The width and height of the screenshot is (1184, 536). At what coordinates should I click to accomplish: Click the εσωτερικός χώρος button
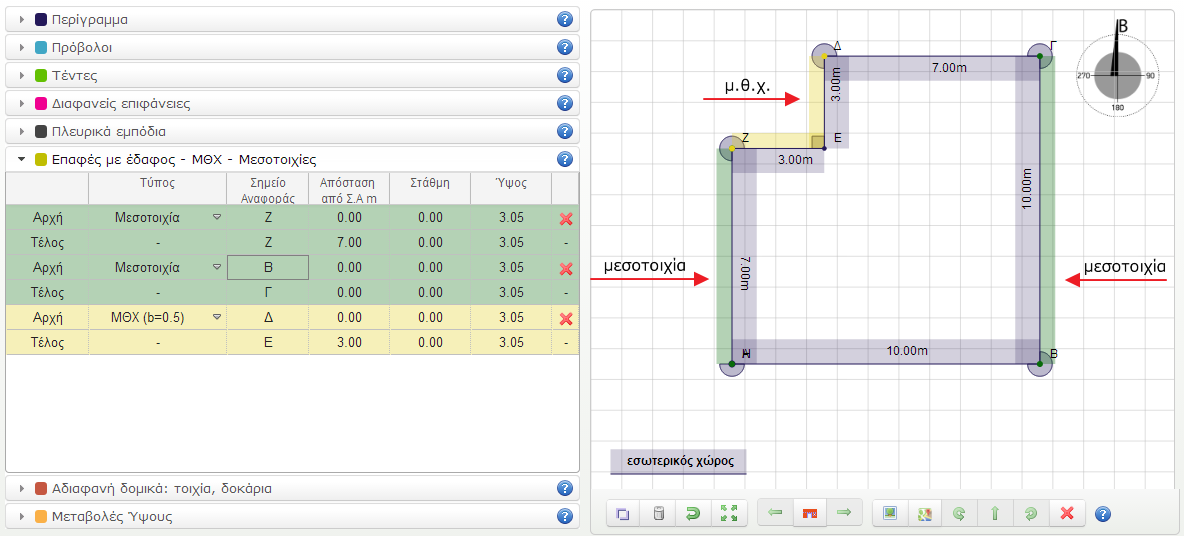[679, 461]
